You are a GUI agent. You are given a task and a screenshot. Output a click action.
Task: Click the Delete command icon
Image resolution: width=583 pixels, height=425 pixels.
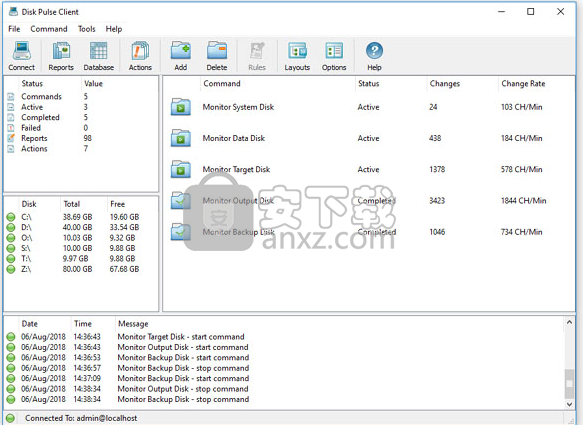(x=217, y=56)
